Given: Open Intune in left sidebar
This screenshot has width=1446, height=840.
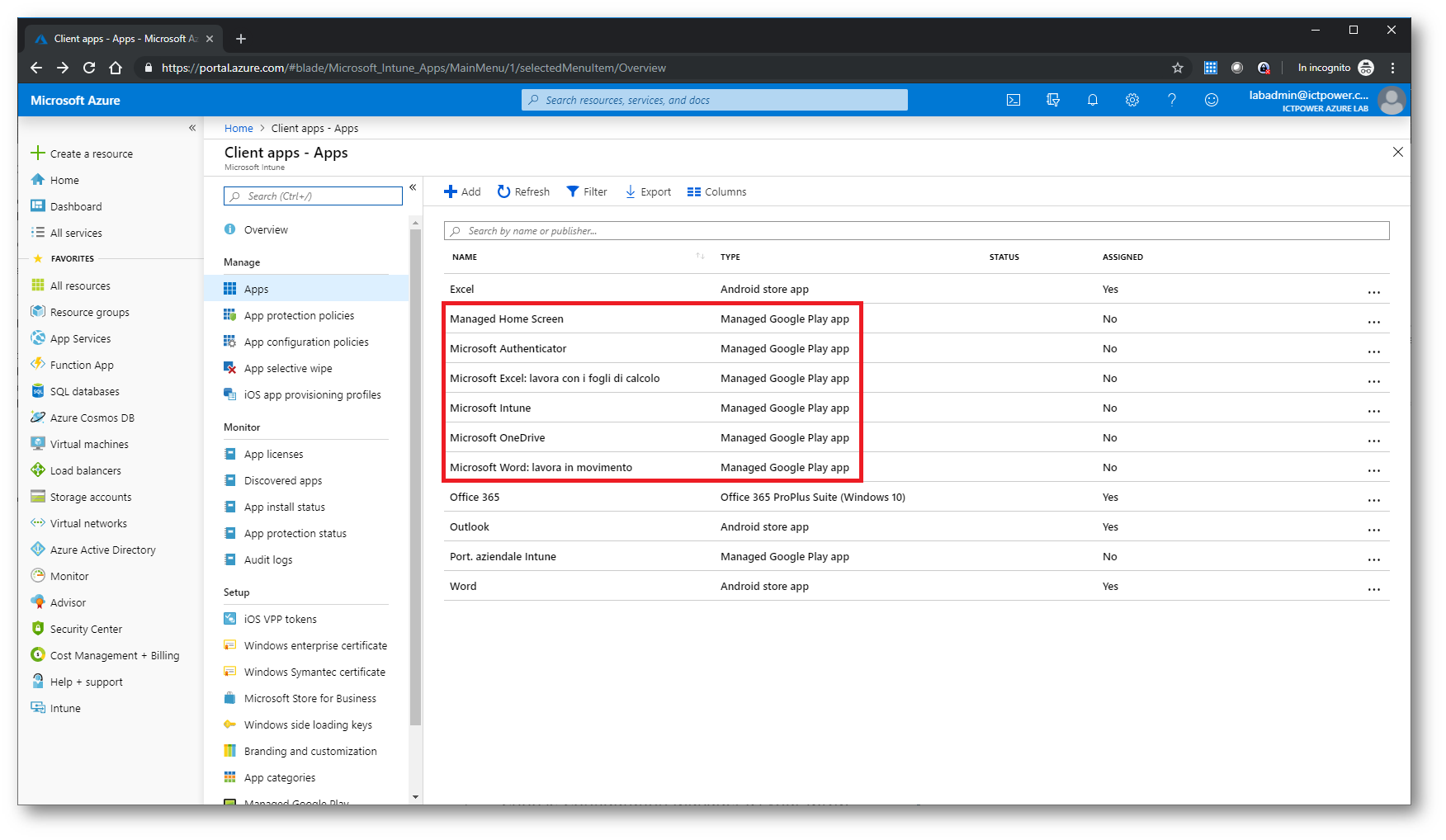Looking at the screenshot, I should click(55, 708).
